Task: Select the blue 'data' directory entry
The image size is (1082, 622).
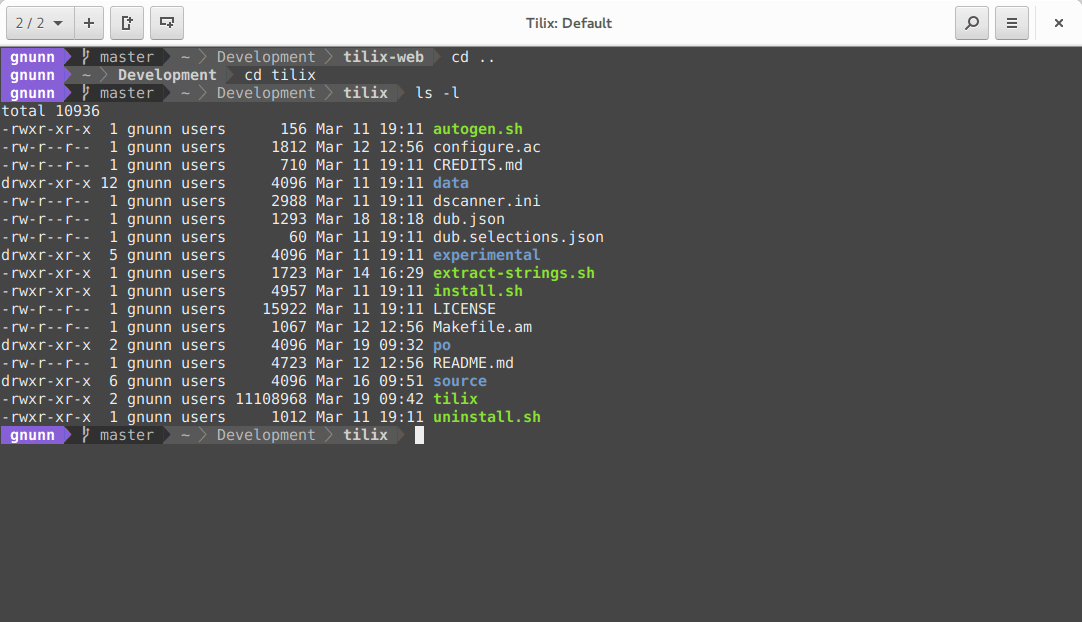Action: point(450,183)
